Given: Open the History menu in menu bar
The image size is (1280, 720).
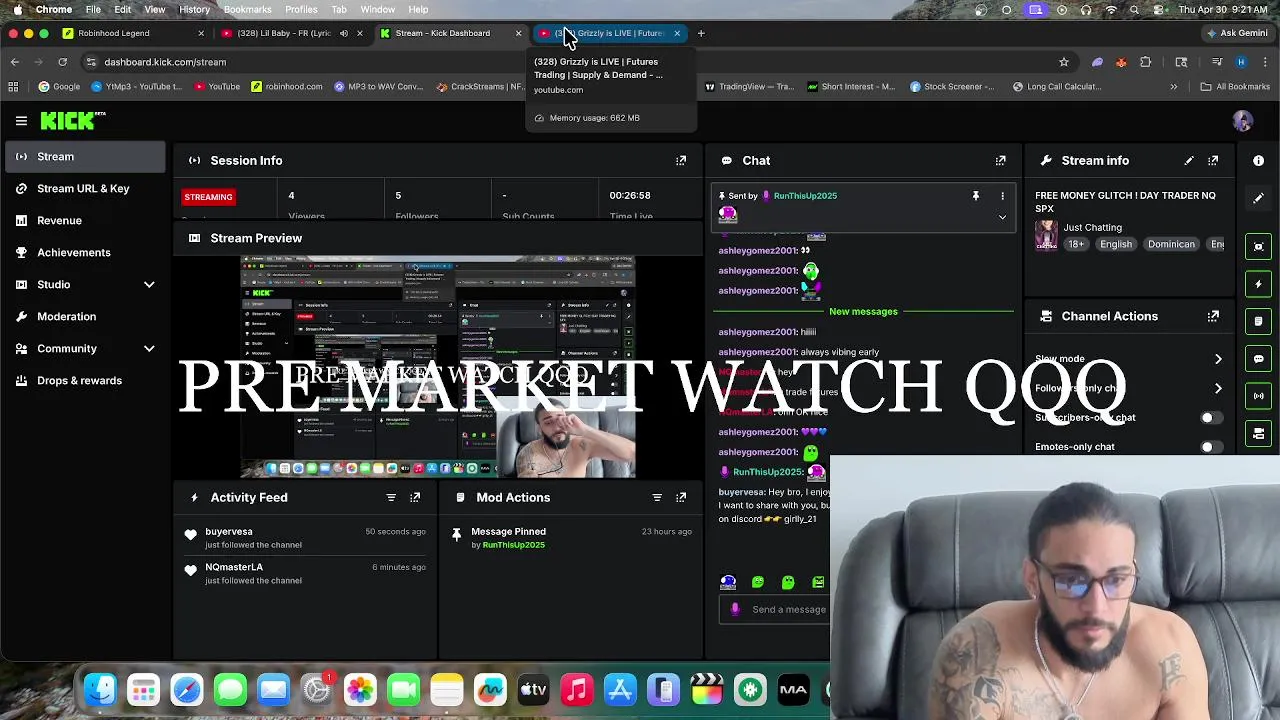Looking at the screenshot, I should tap(194, 10).
